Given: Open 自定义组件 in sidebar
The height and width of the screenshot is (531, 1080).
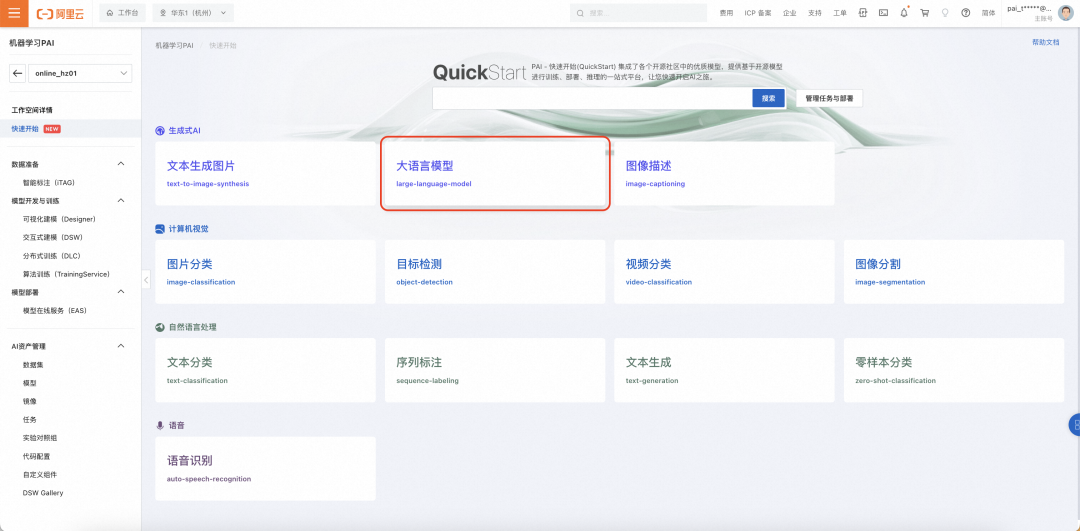Looking at the screenshot, I should click(40, 475).
